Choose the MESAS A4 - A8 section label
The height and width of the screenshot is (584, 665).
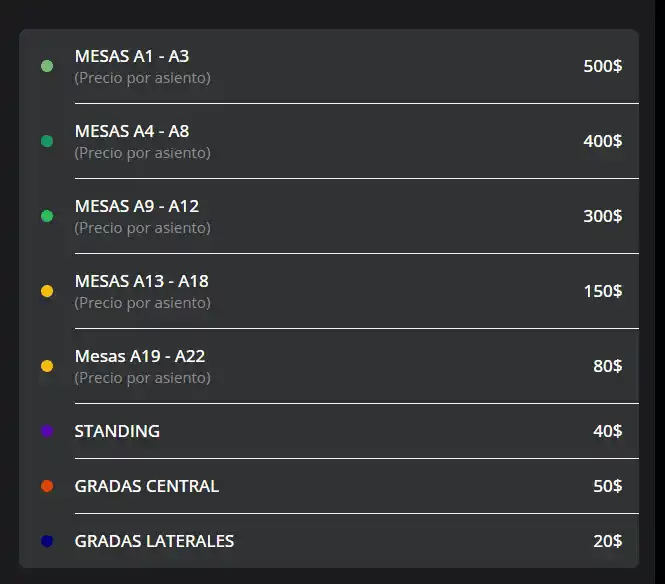132,131
